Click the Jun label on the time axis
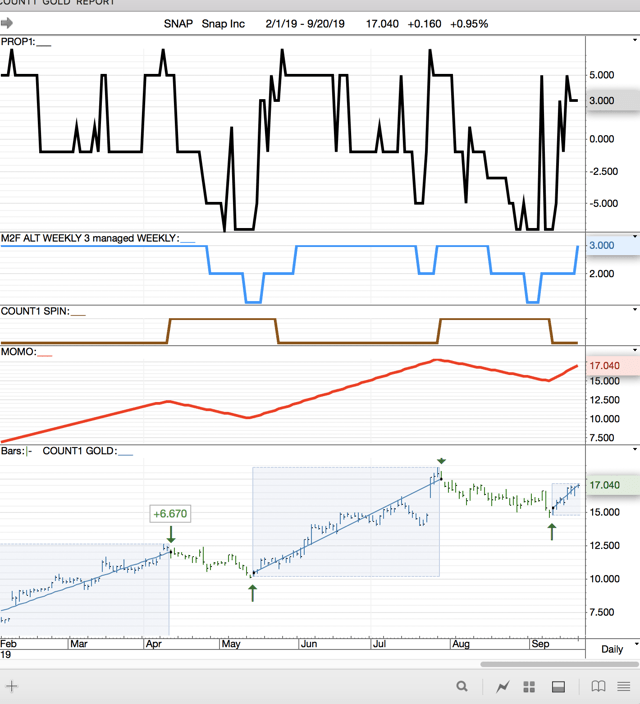Viewport: 640px width, 704px height. 309,644
